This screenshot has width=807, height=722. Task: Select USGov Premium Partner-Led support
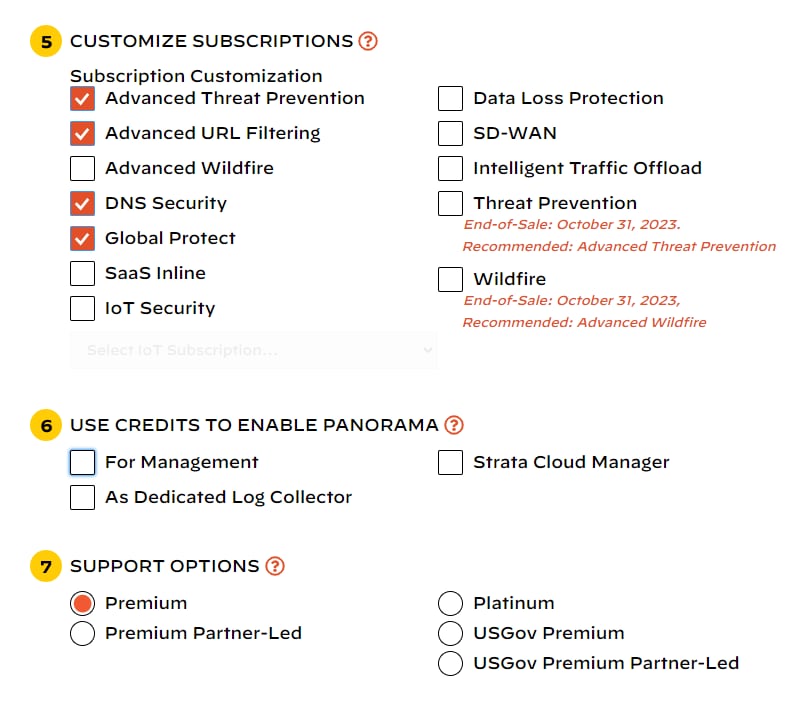(450, 663)
